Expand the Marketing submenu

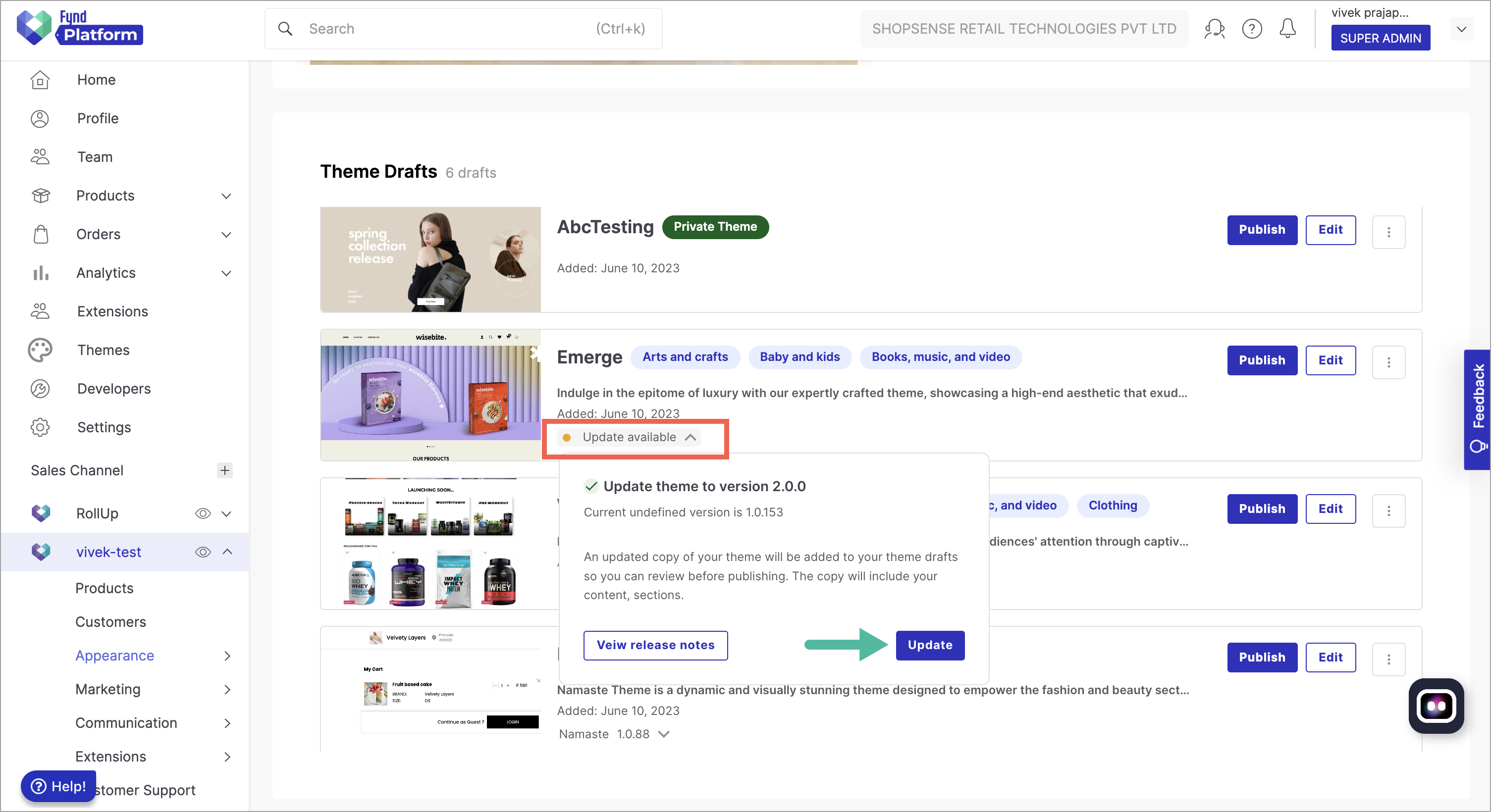coord(227,689)
